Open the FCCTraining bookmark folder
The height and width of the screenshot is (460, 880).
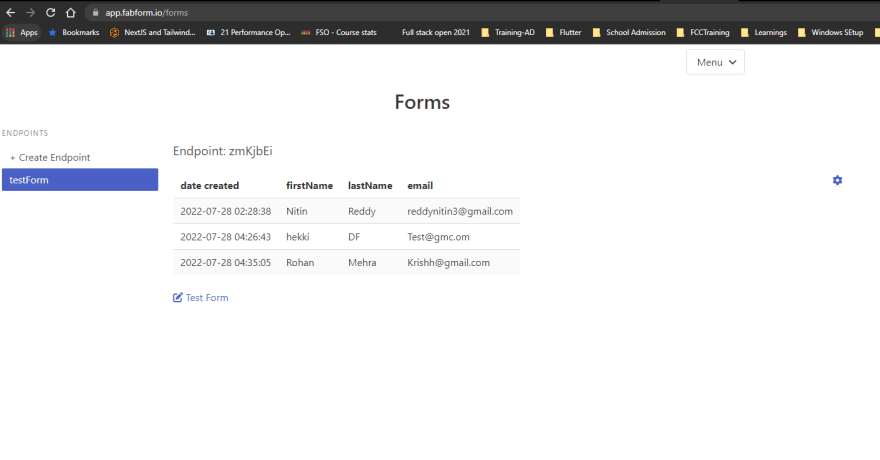coord(703,33)
